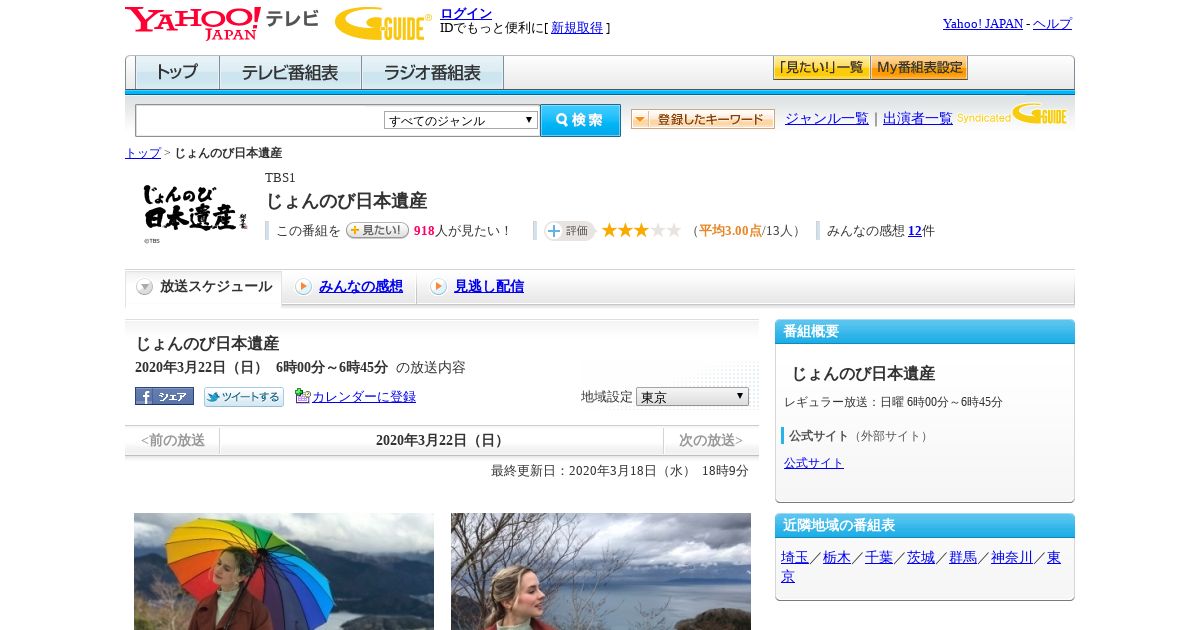Click the Twitter ツイートする button
The height and width of the screenshot is (630, 1200).
(x=244, y=397)
